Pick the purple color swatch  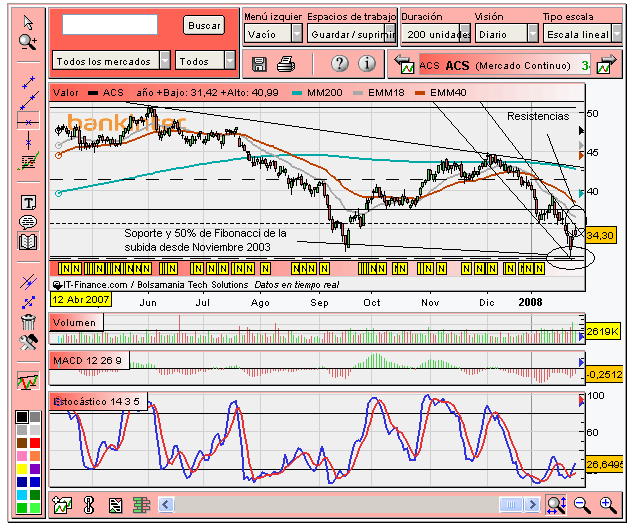pyautogui.click(x=35, y=469)
